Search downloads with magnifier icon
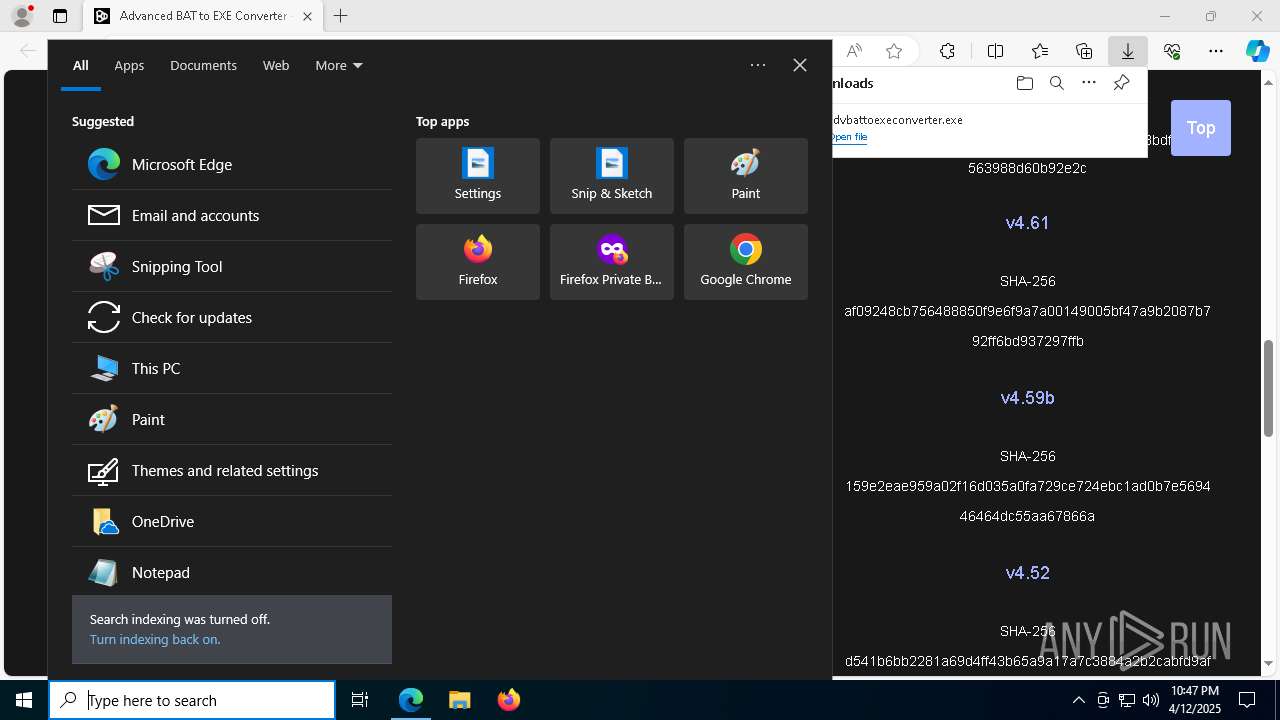 [x=1057, y=83]
